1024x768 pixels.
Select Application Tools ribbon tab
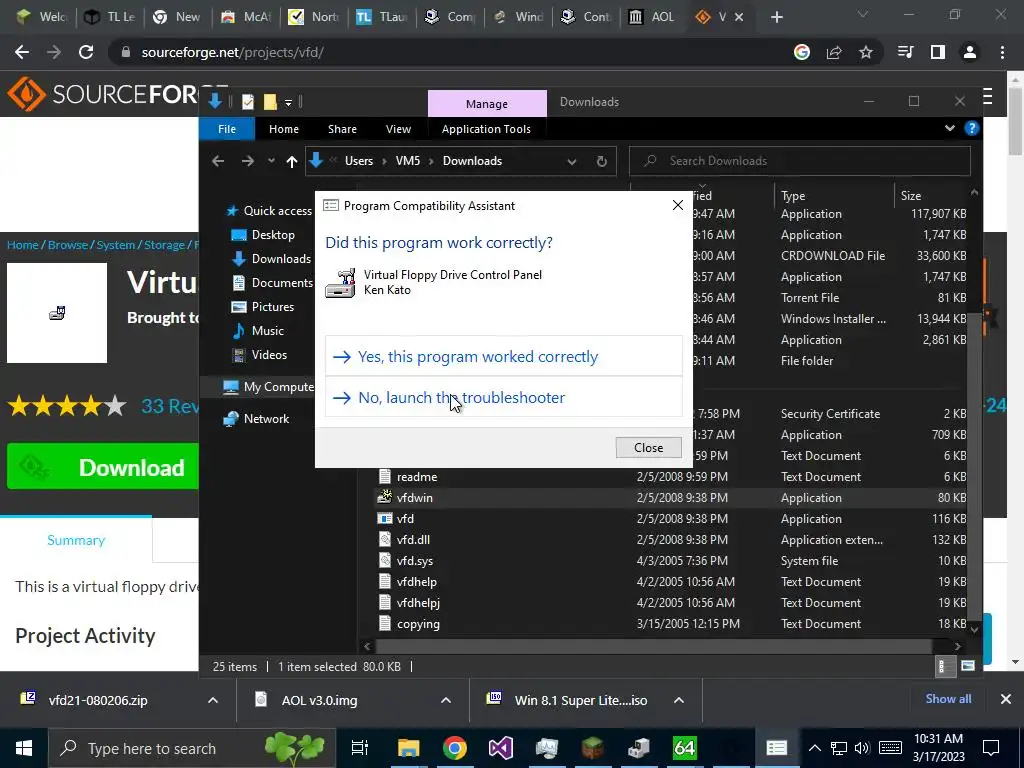[486, 129]
